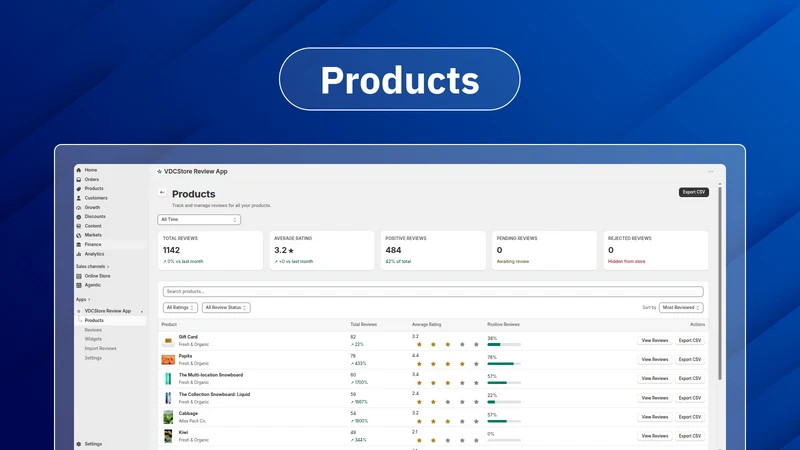Open the Import Reviews submenu item
Image resolution: width=800 pixels, height=450 pixels.
pos(101,348)
